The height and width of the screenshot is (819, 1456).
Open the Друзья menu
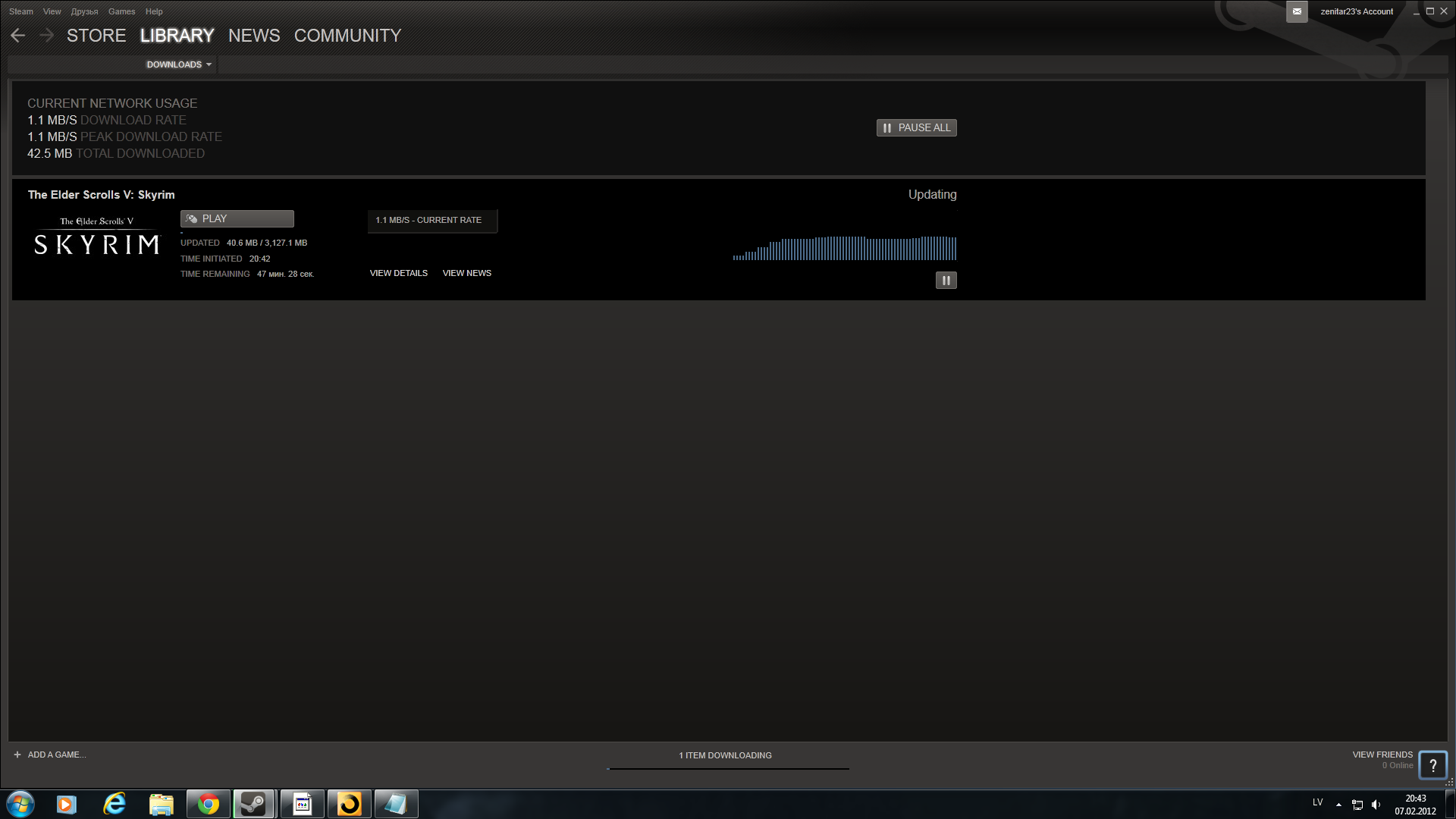(85, 11)
